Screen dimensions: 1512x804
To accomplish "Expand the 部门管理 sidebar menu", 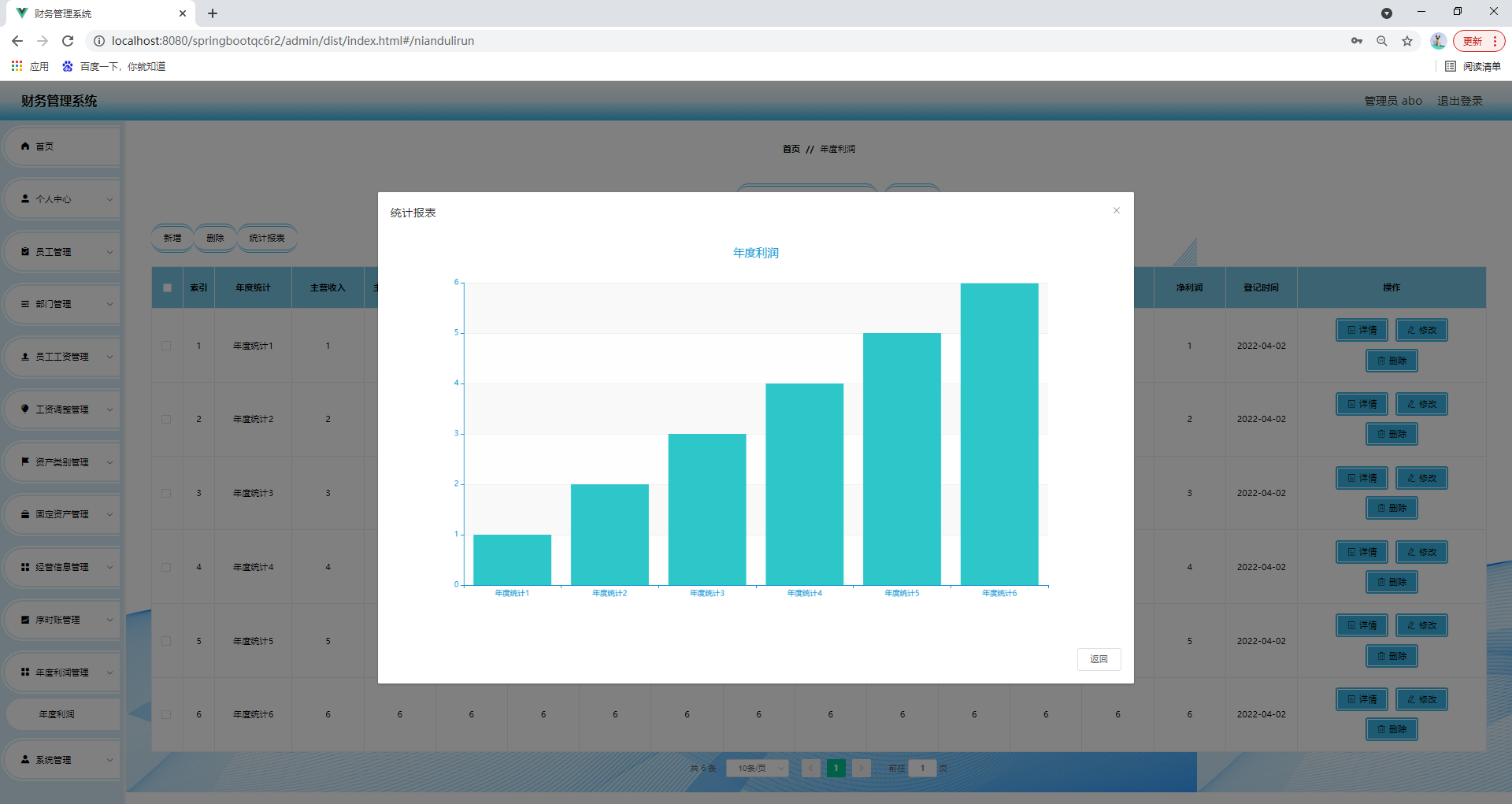I will 61,304.
